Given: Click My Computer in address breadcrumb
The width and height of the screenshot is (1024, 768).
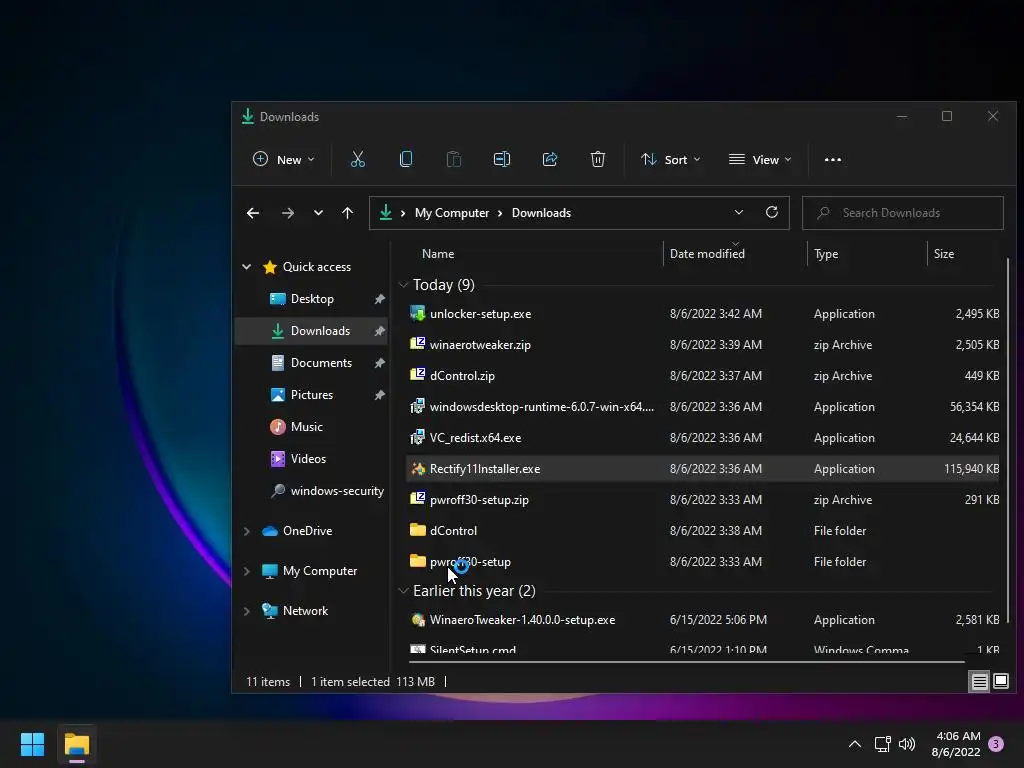Looking at the screenshot, I should (452, 213).
